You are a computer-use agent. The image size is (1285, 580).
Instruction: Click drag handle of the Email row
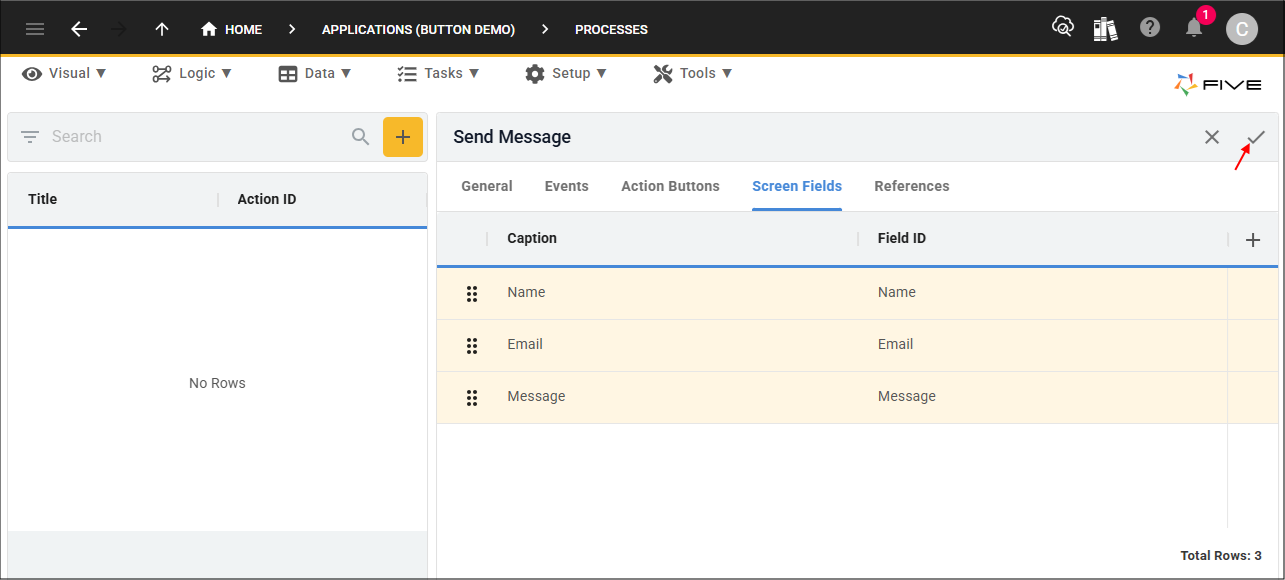click(x=472, y=345)
